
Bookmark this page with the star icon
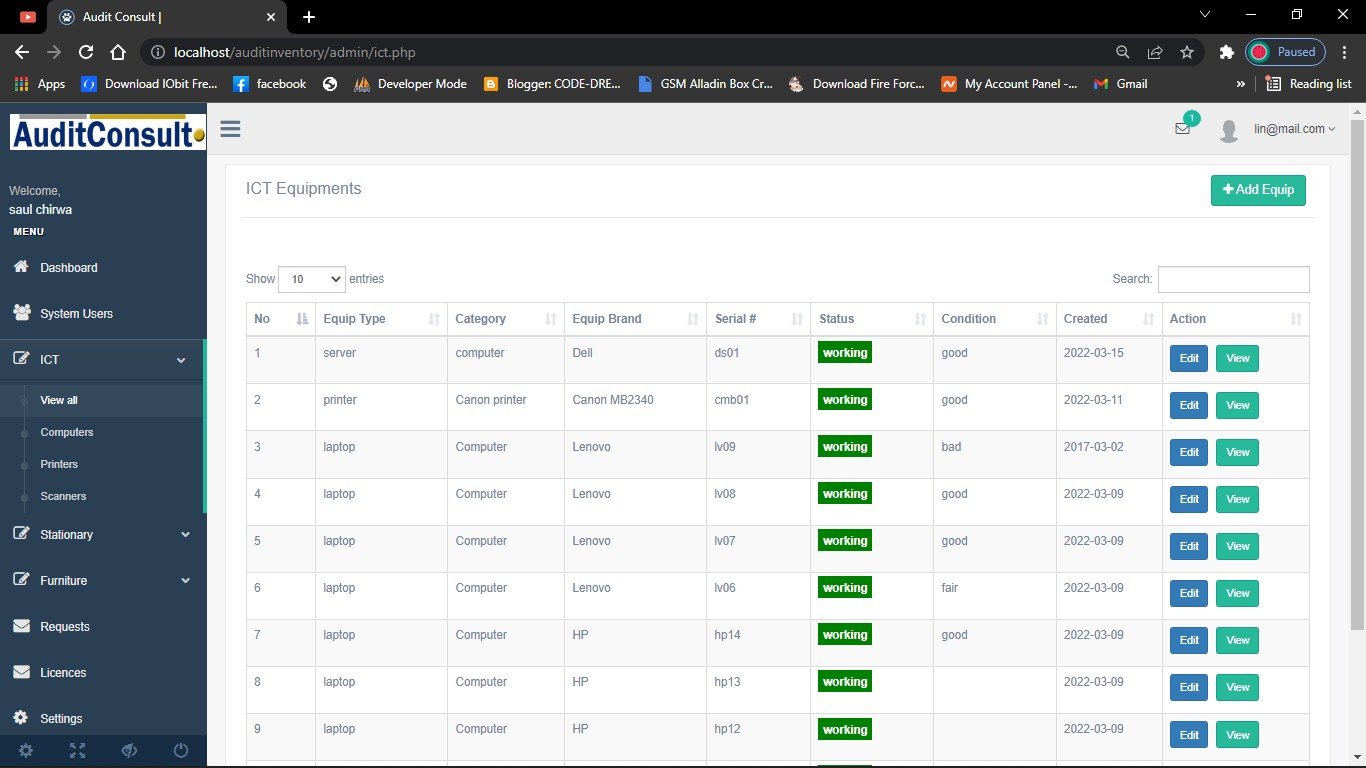pos(1186,52)
